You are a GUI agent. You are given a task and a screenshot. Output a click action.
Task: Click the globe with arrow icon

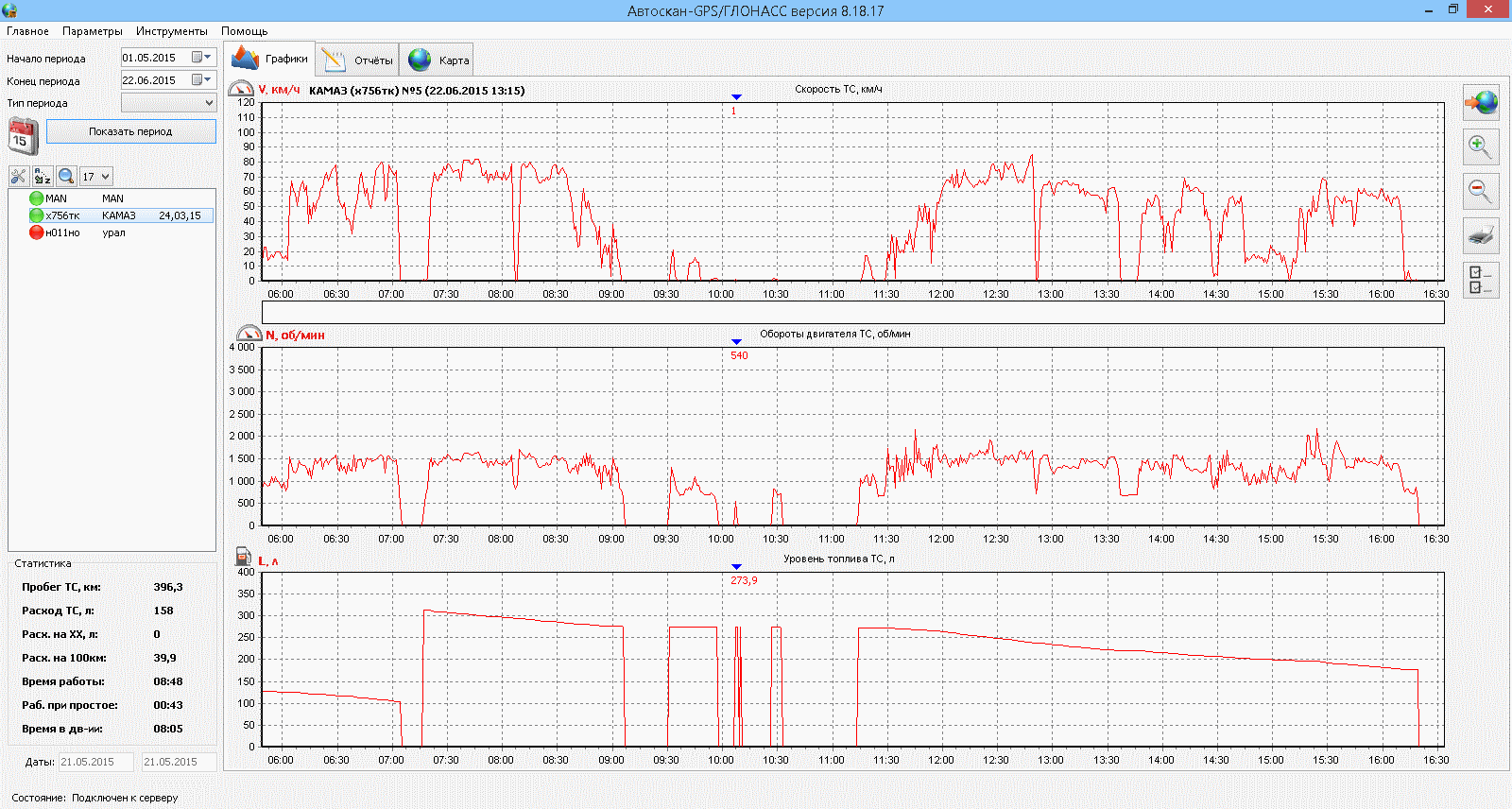pos(1480,102)
